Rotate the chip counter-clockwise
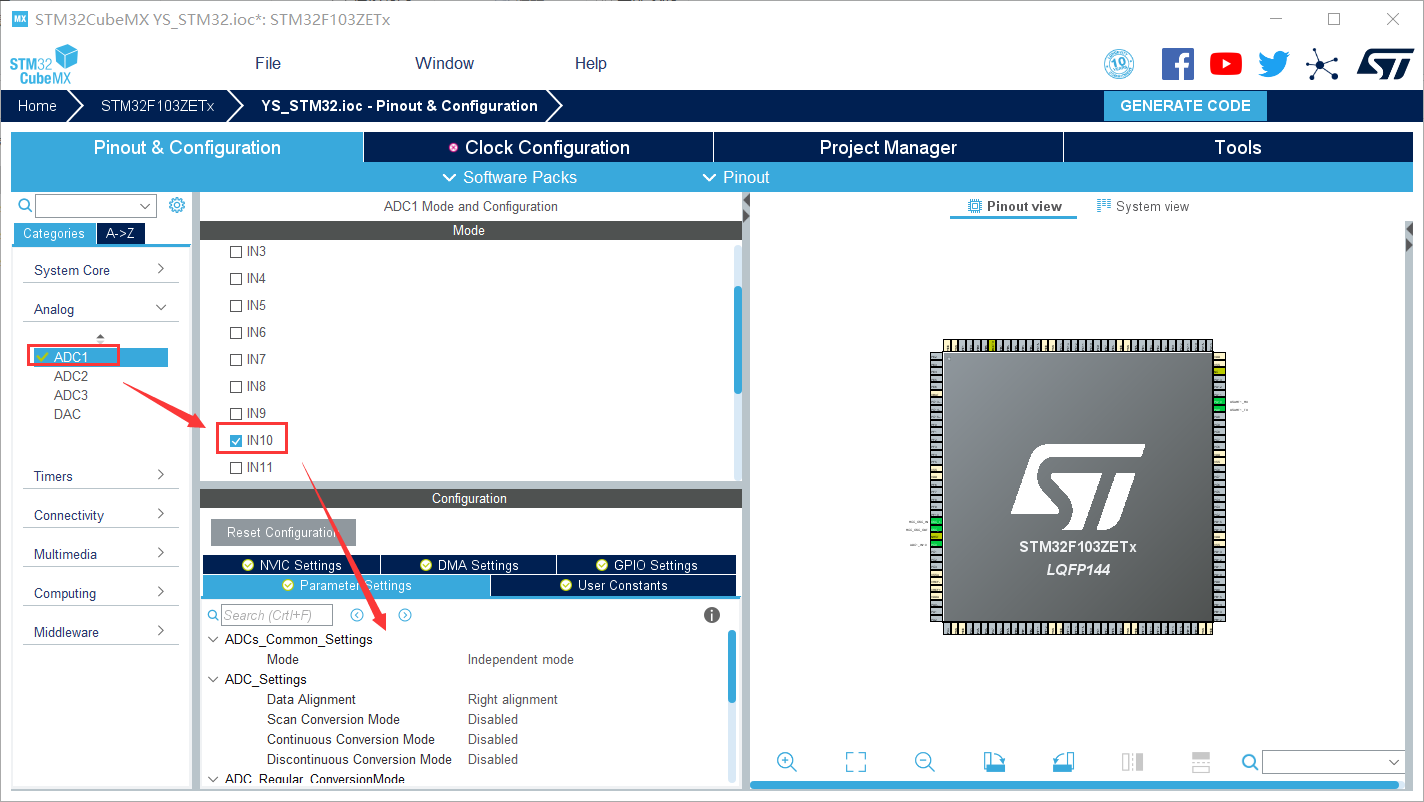This screenshot has height=802, width=1424. 1063,762
